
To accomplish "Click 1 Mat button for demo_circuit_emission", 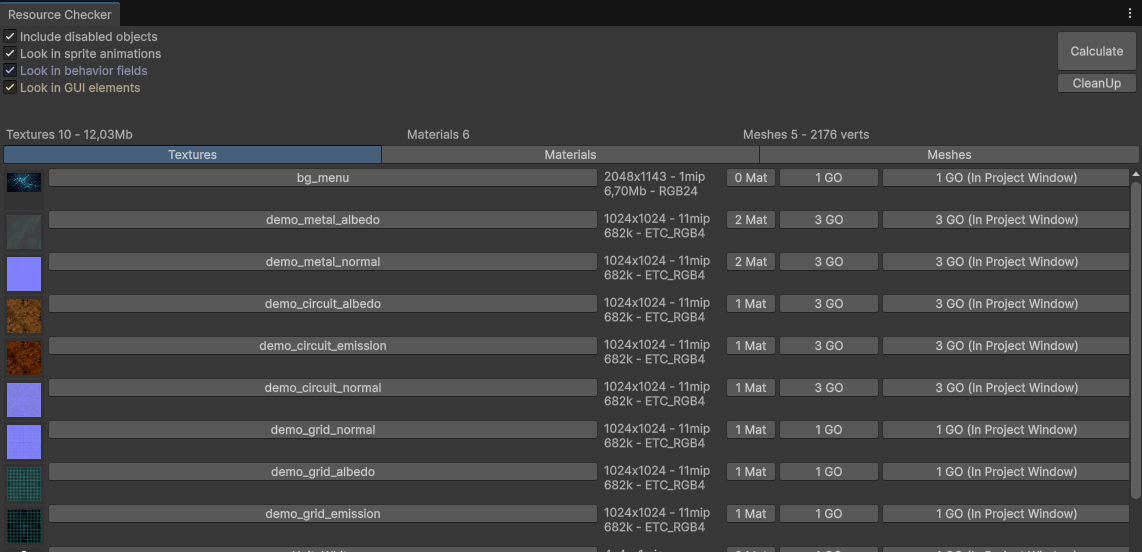I will click(x=751, y=345).
